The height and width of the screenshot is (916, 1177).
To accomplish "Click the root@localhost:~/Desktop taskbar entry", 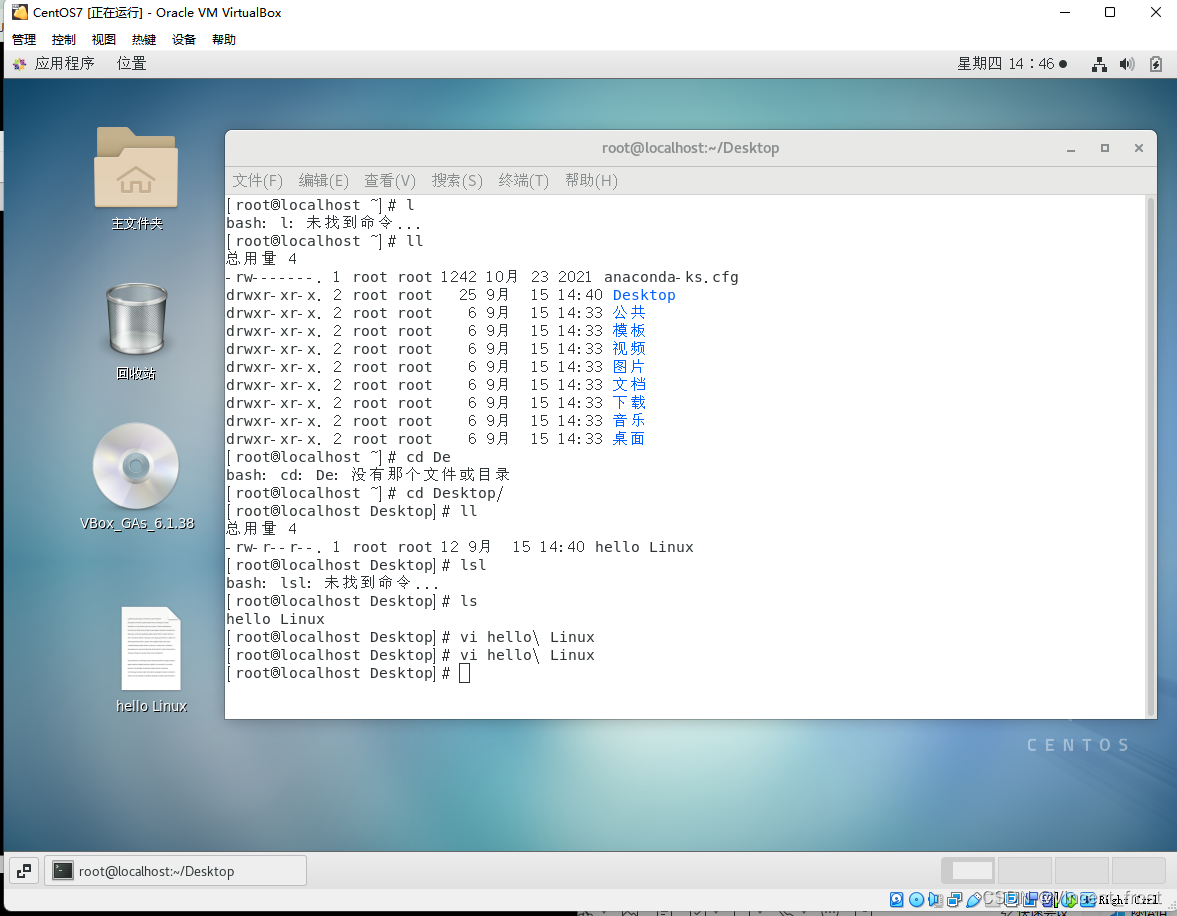I will tap(176, 871).
